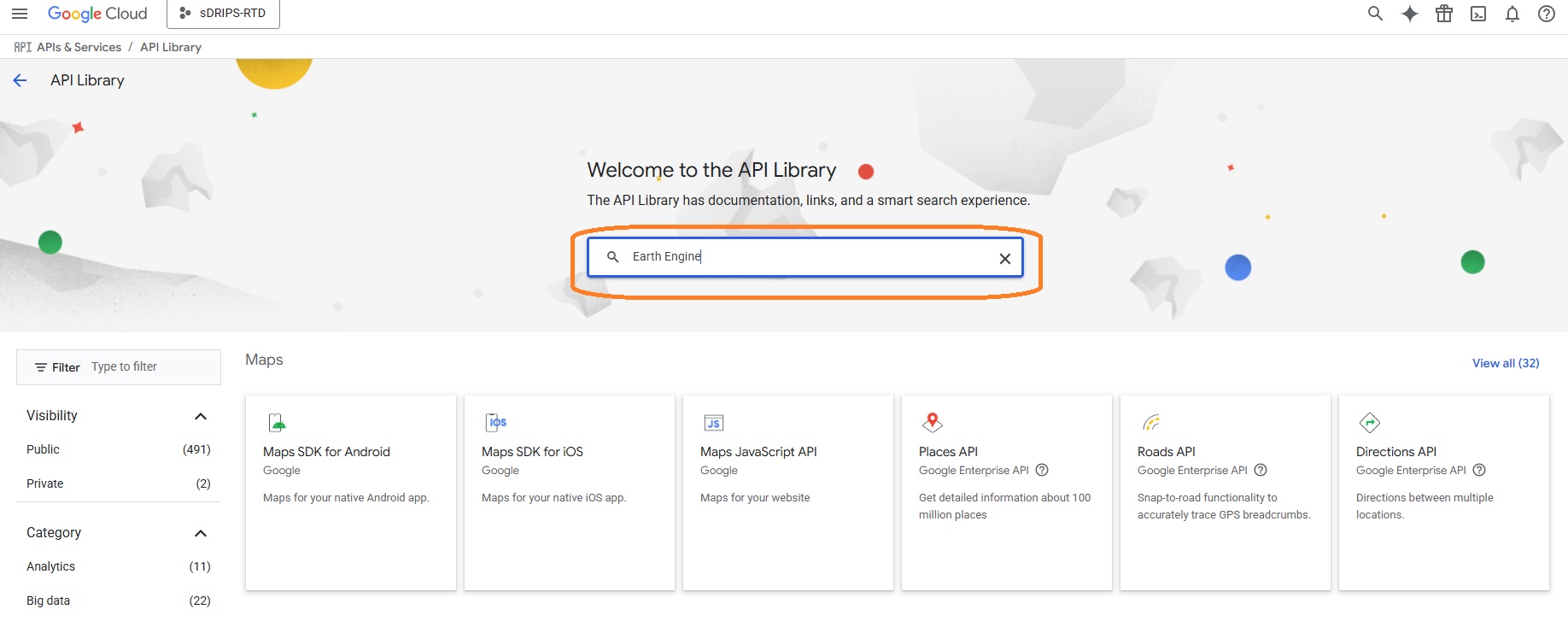Click the search field containing Earth Engine
1568x621 pixels.
(x=805, y=257)
